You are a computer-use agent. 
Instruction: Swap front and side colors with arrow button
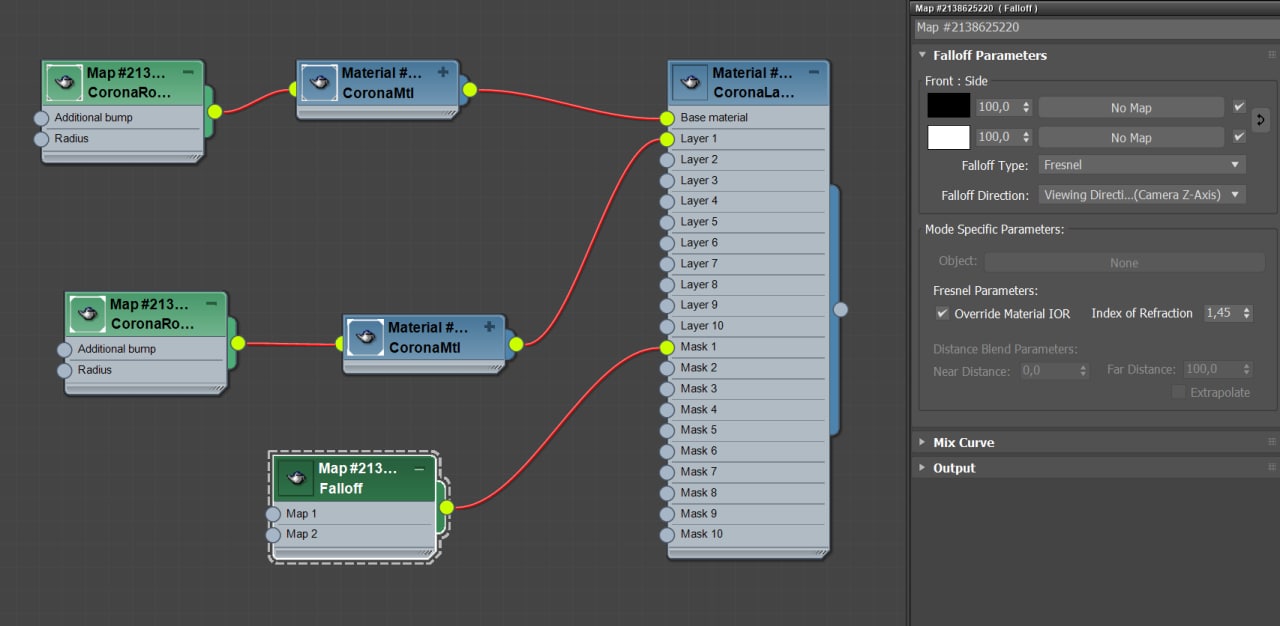click(1260, 120)
